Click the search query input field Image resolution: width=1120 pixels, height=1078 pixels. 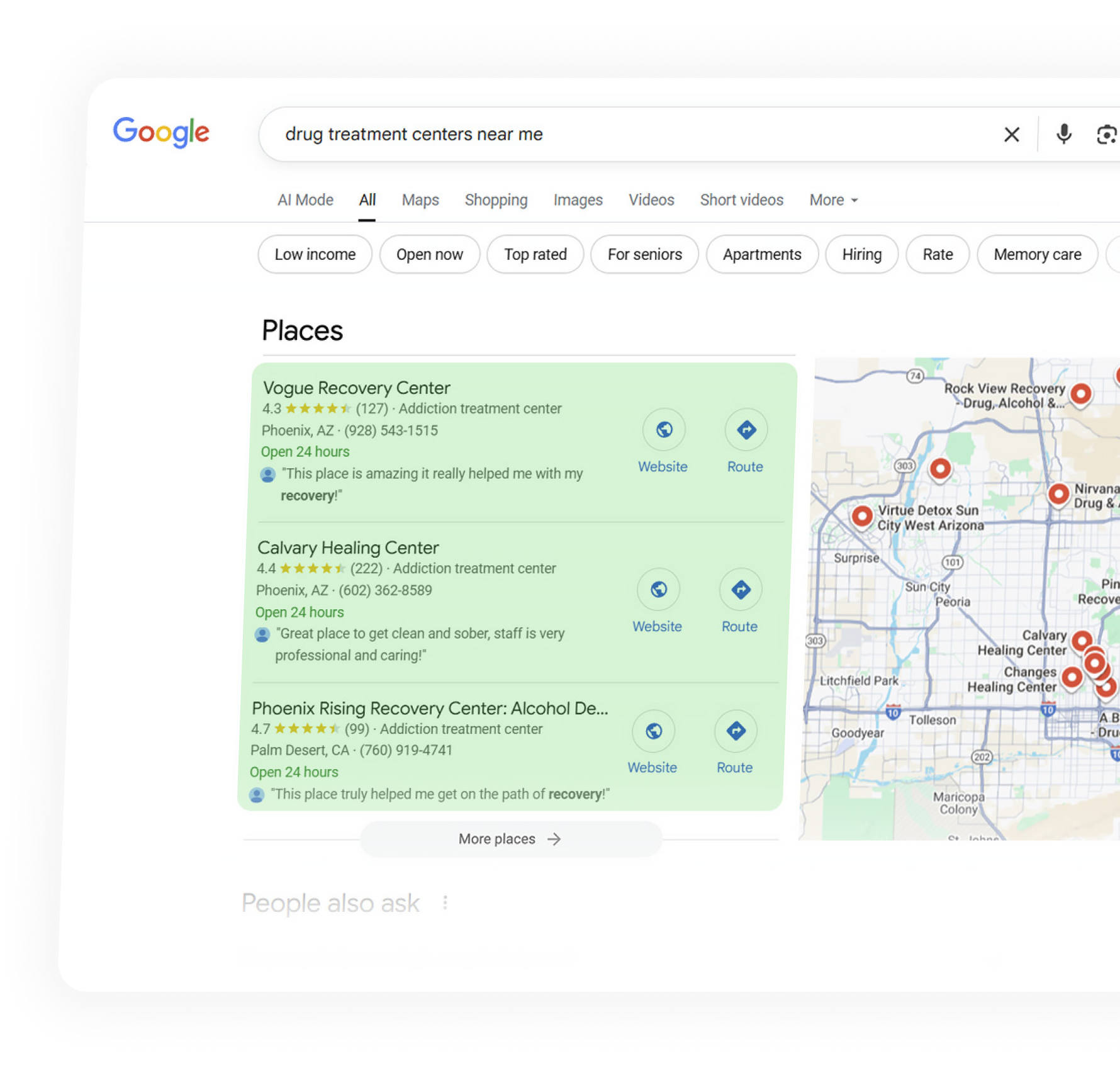(629, 134)
